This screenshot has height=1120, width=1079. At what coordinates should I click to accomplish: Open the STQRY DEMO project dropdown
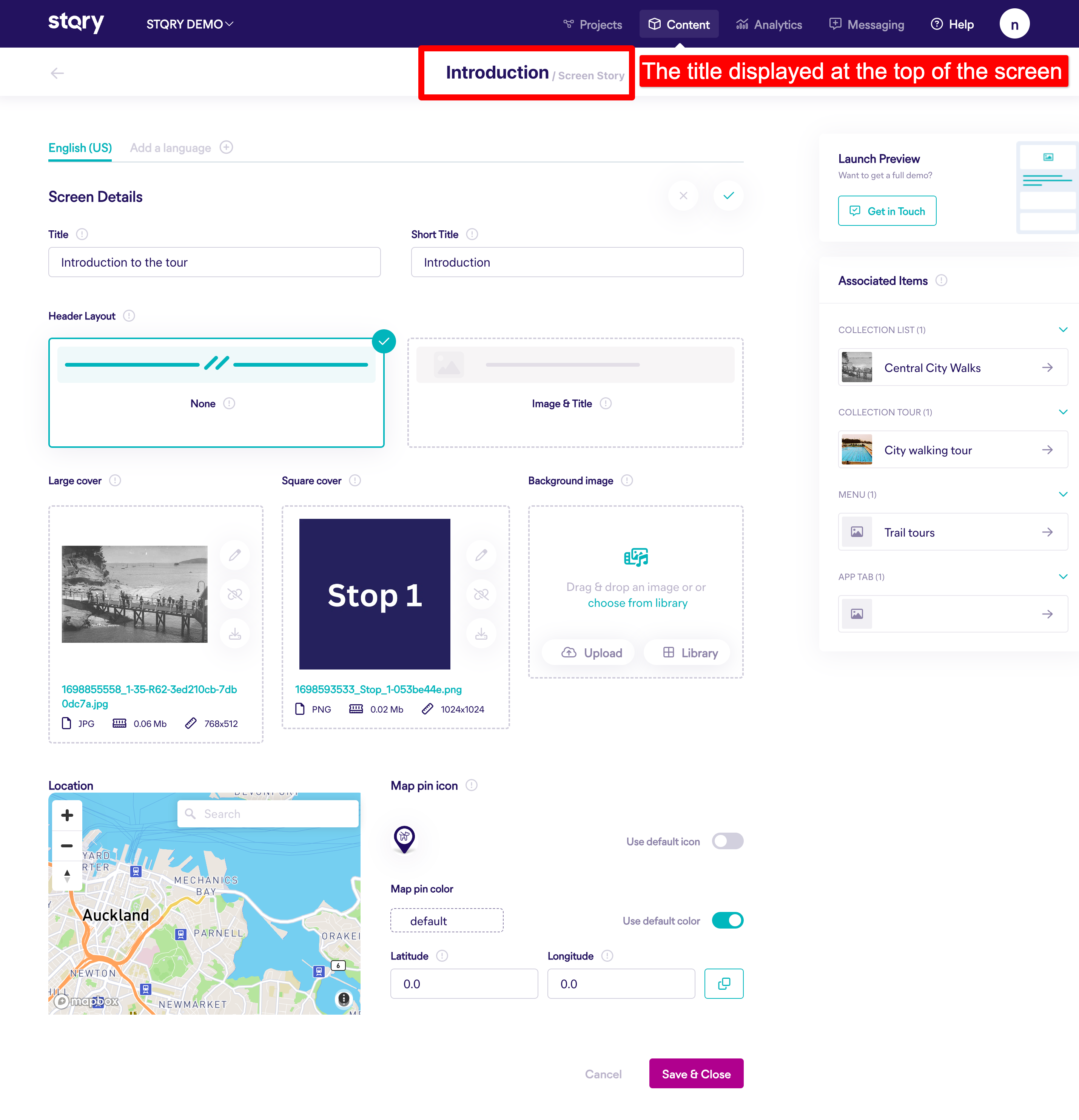pyautogui.click(x=190, y=24)
